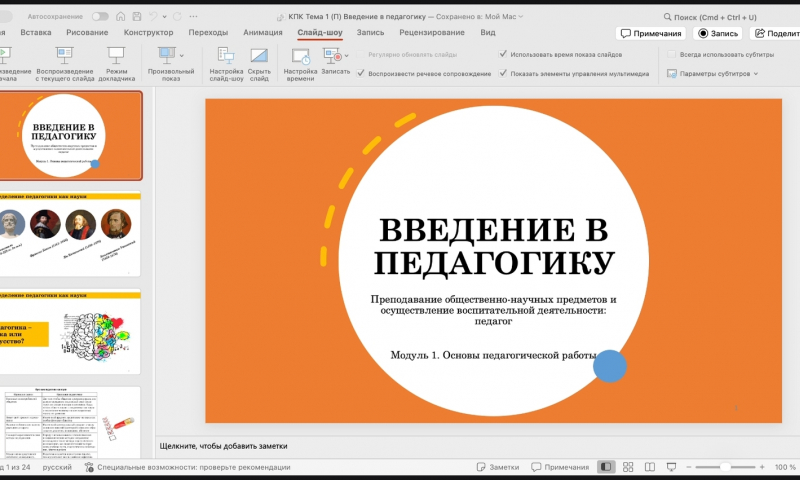The width and height of the screenshot is (800, 480).
Task: Click the Redo icon in title bar
Action: (177, 16)
